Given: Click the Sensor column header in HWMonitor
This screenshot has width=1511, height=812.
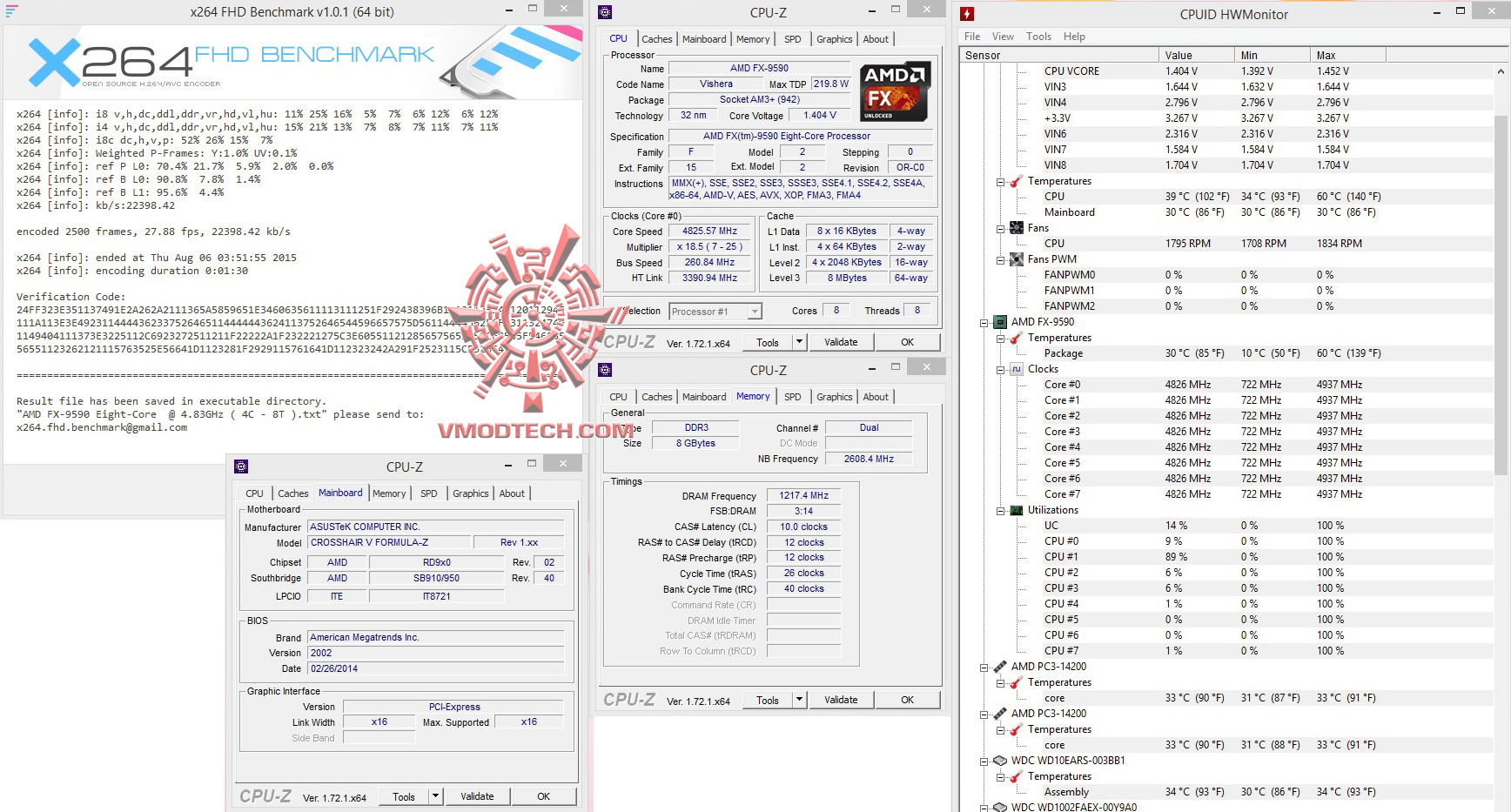Looking at the screenshot, I should click(x=1059, y=55).
